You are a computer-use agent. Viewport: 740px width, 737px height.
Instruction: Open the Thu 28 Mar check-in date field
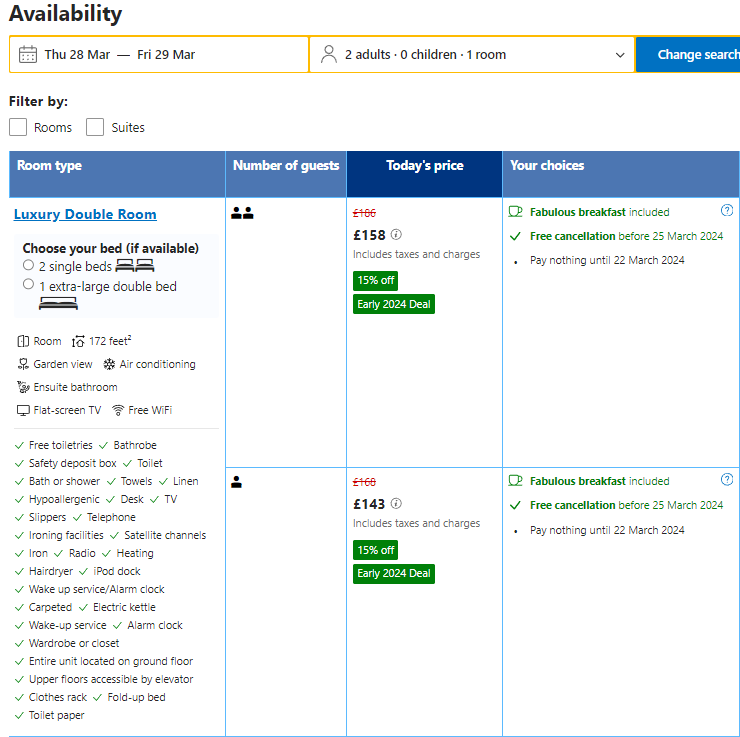(77, 55)
